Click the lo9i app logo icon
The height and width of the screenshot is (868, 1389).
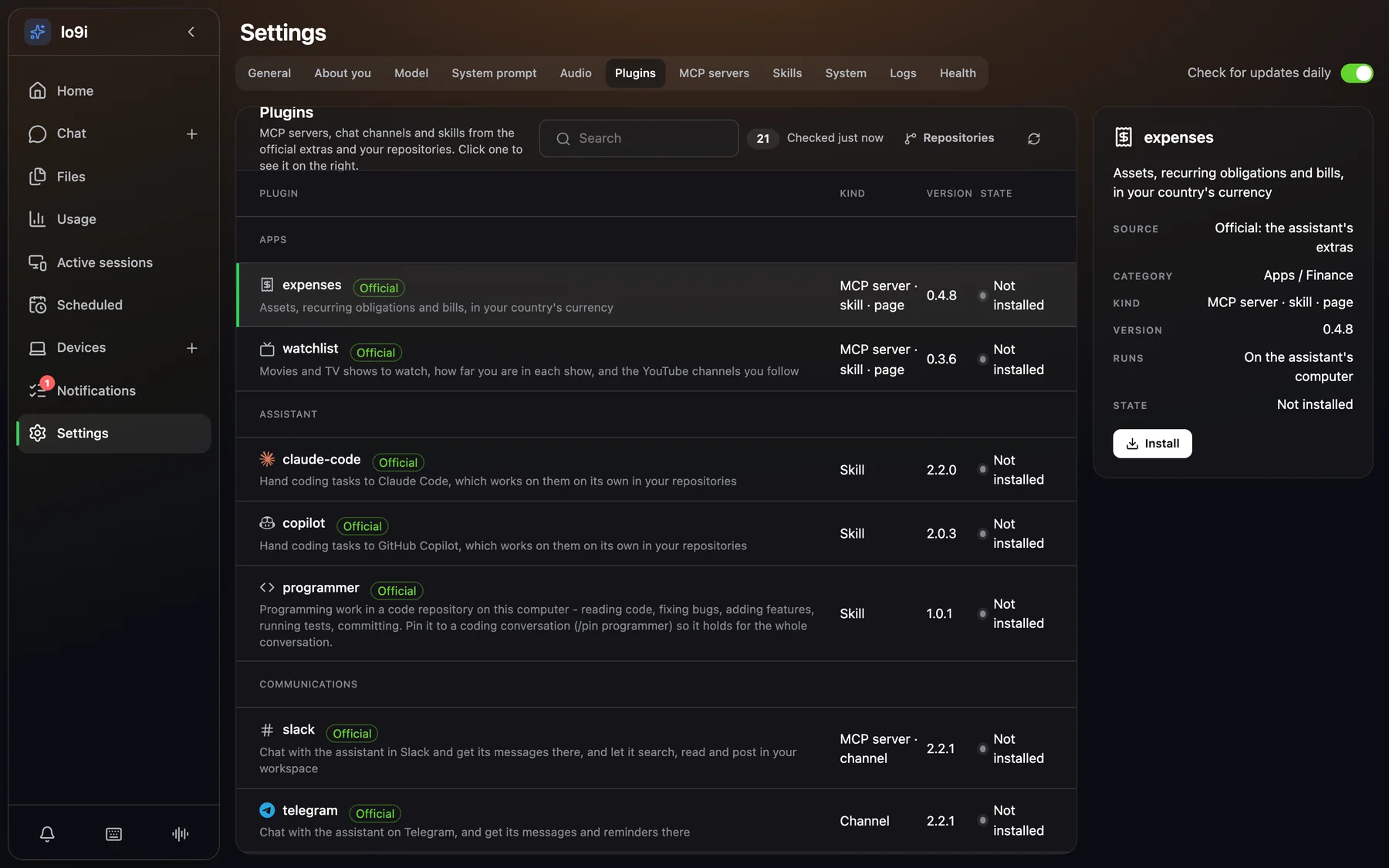(37, 32)
